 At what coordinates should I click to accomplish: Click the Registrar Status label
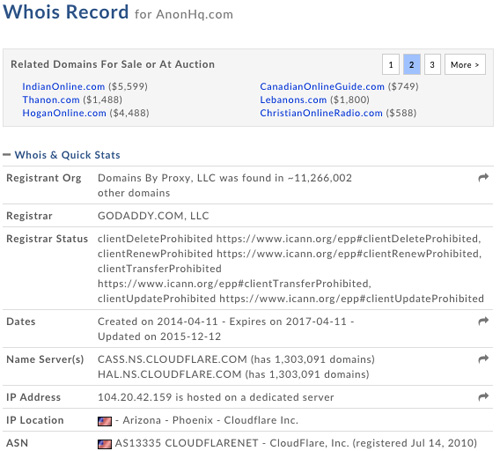(47, 239)
